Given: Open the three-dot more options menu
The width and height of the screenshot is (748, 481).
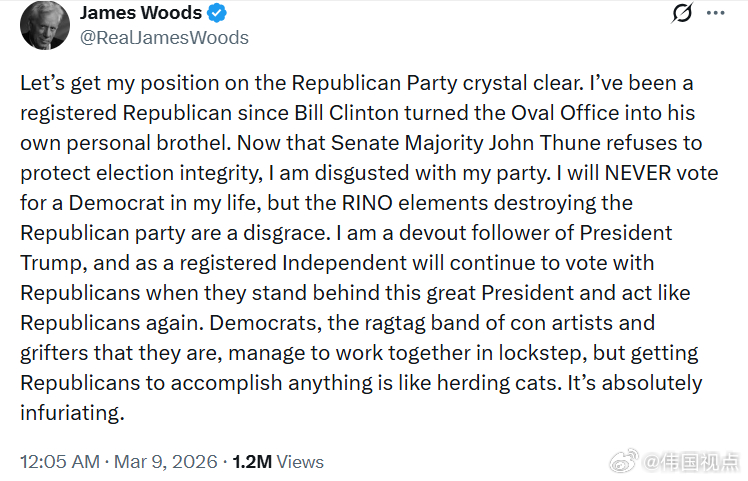Looking at the screenshot, I should (x=716, y=15).
